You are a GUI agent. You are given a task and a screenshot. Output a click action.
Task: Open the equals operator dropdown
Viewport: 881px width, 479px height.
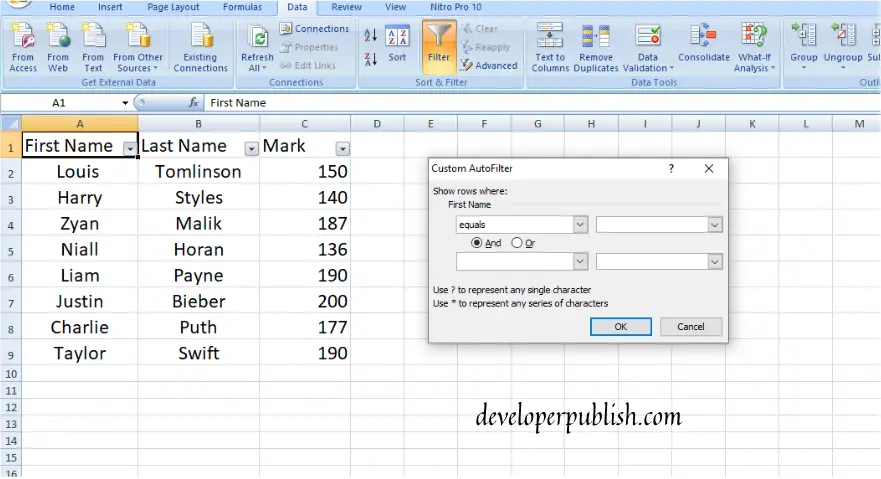coord(580,225)
